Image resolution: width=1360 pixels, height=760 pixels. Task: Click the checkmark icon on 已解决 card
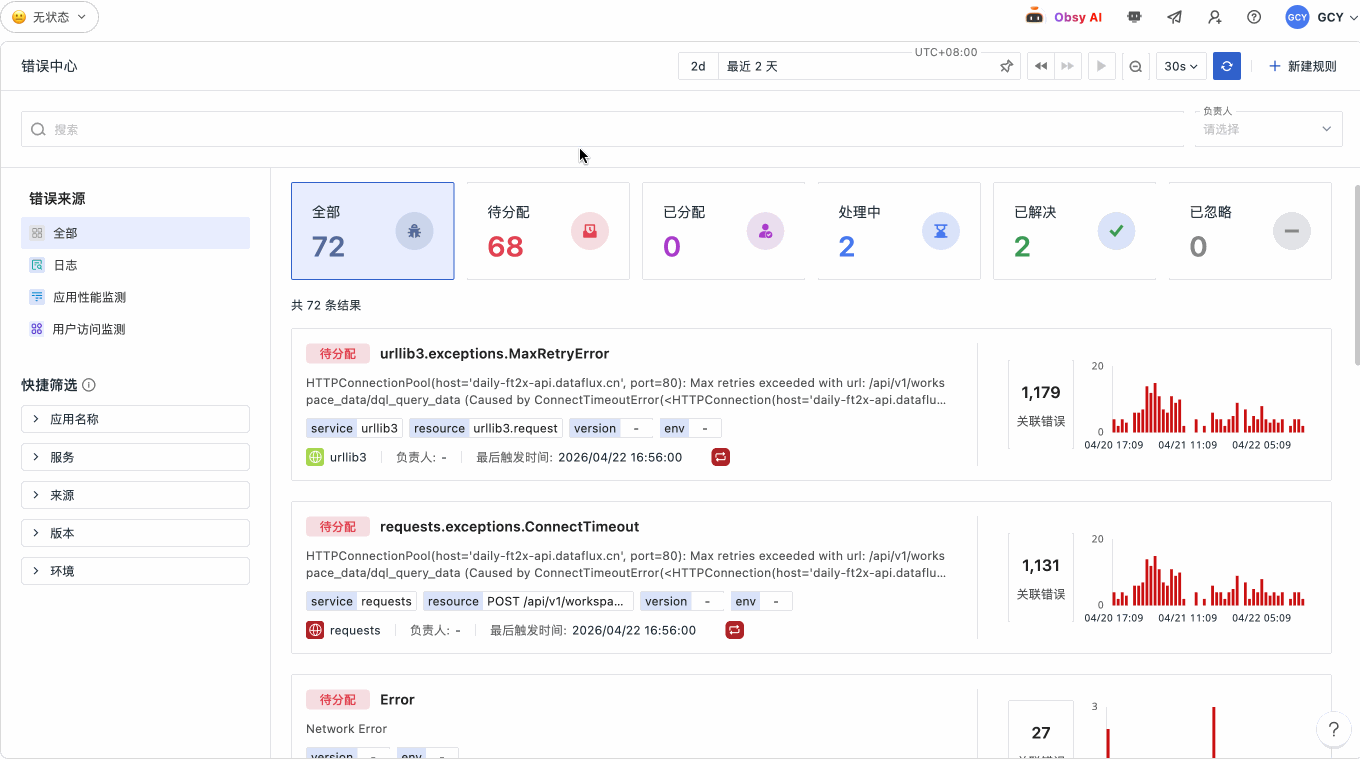1117,231
